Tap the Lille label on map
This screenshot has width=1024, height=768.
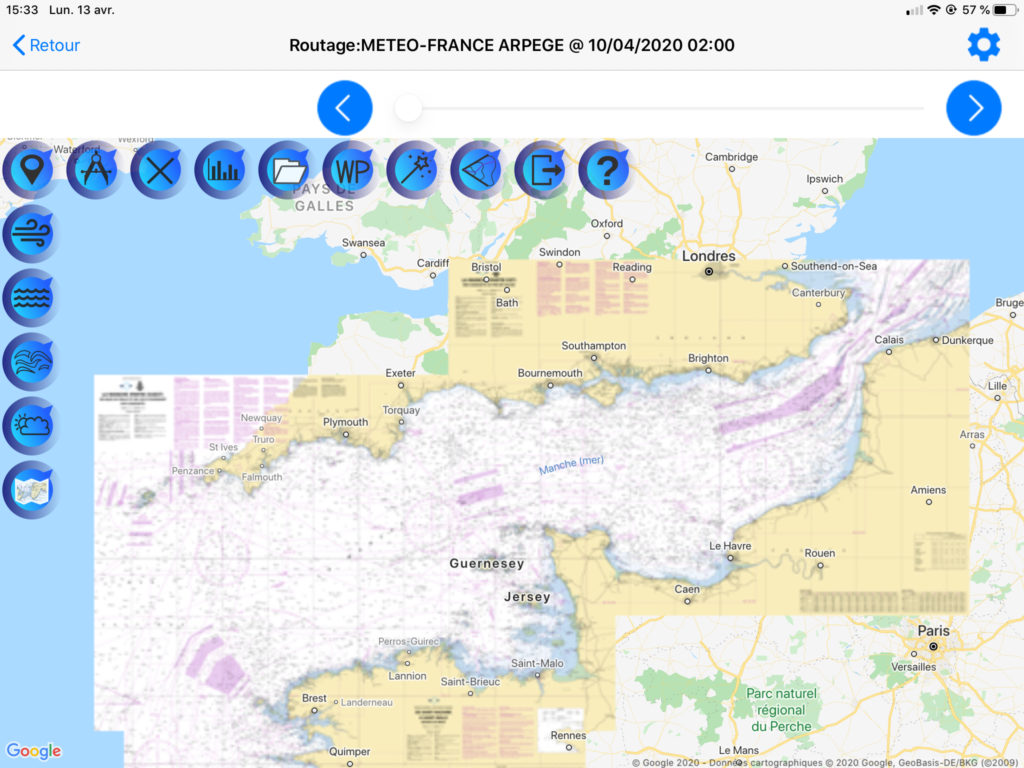point(997,386)
